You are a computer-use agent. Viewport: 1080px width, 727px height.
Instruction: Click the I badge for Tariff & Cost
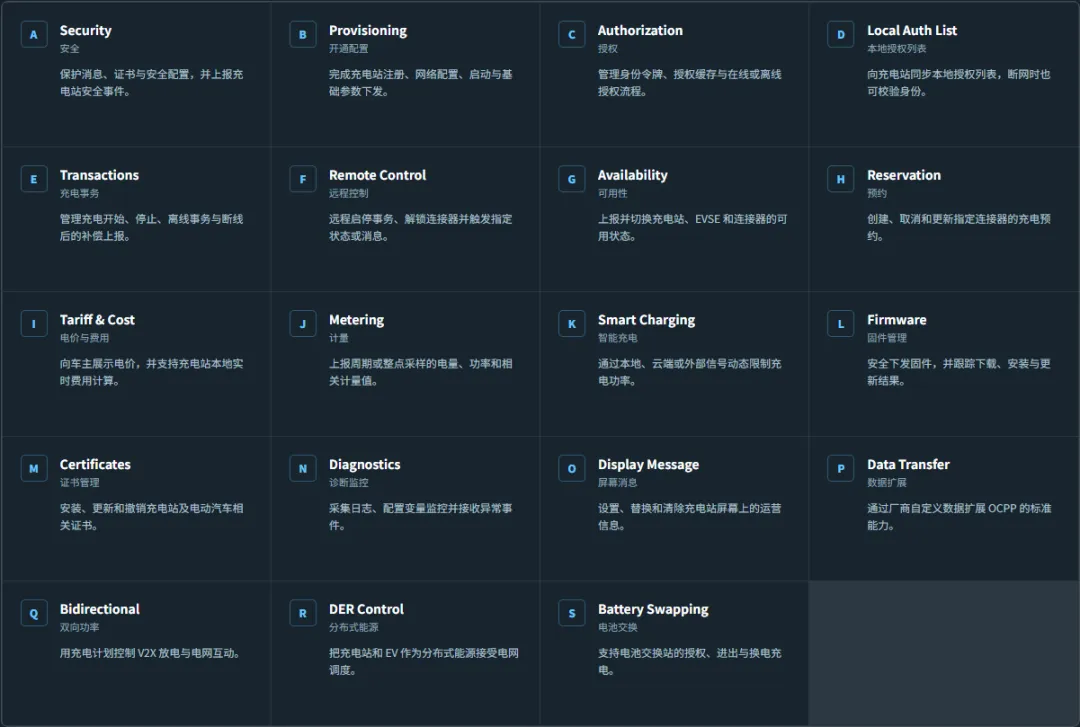point(34,324)
